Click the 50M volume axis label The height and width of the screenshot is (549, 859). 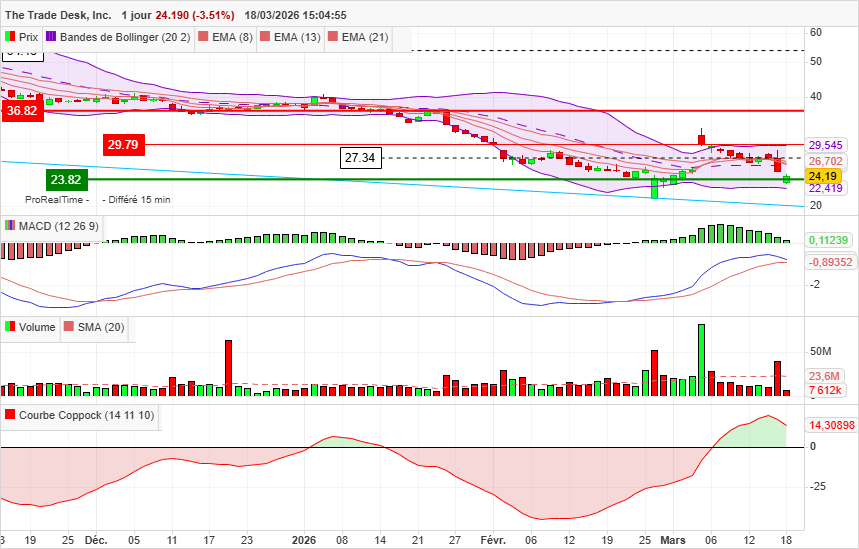click(x=820, y=351)
